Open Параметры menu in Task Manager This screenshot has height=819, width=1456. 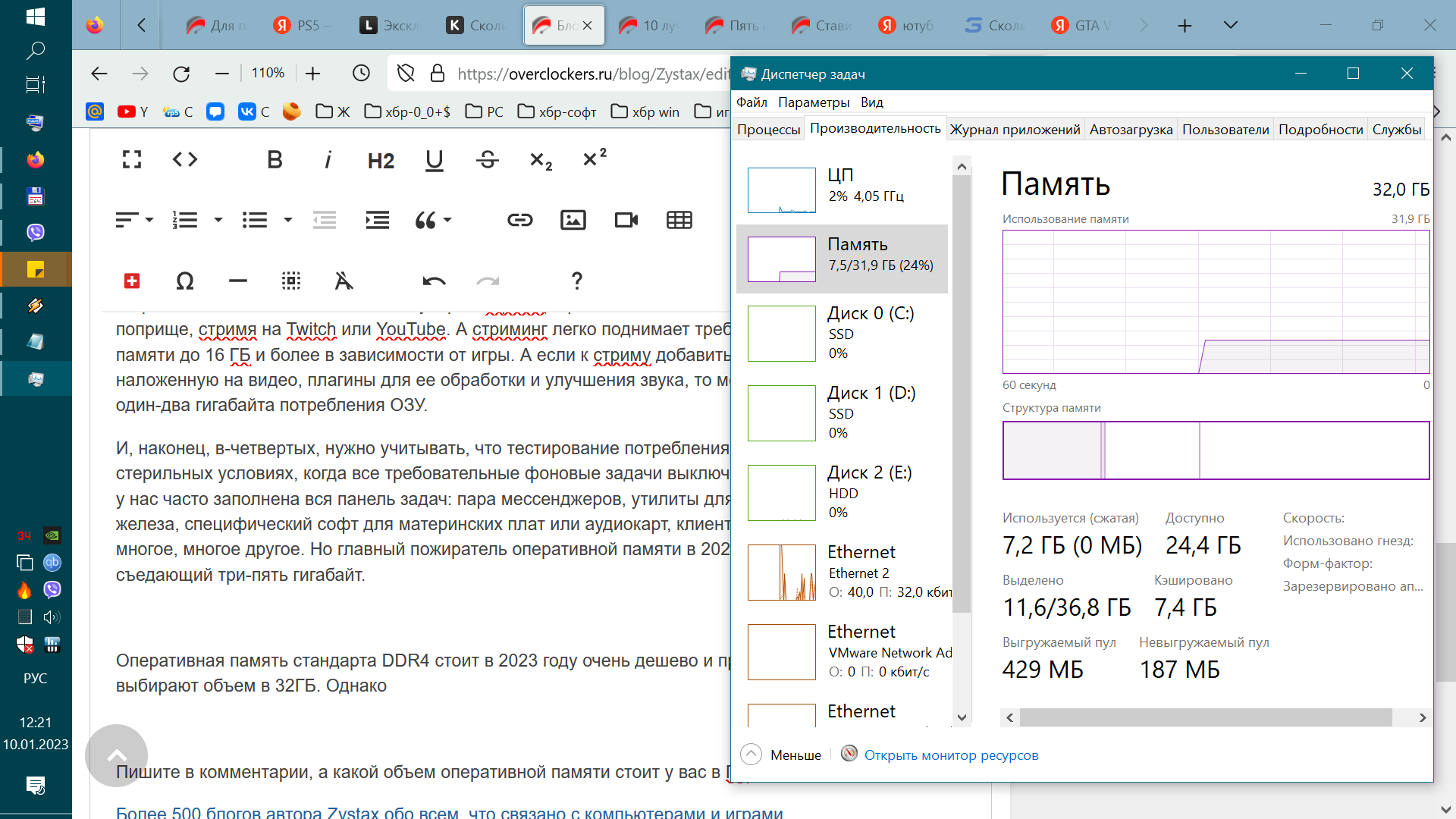[814, 102]
